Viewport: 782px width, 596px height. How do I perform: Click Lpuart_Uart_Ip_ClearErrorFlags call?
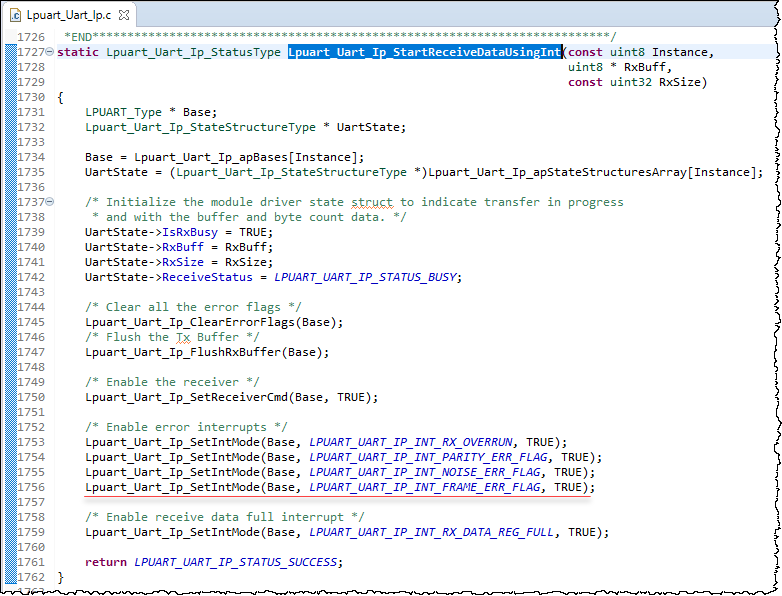coord(190,322)
